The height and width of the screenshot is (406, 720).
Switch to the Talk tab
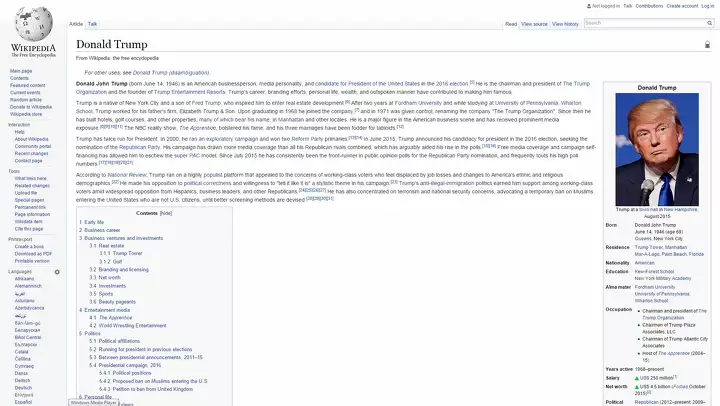[x=93, y=23]
